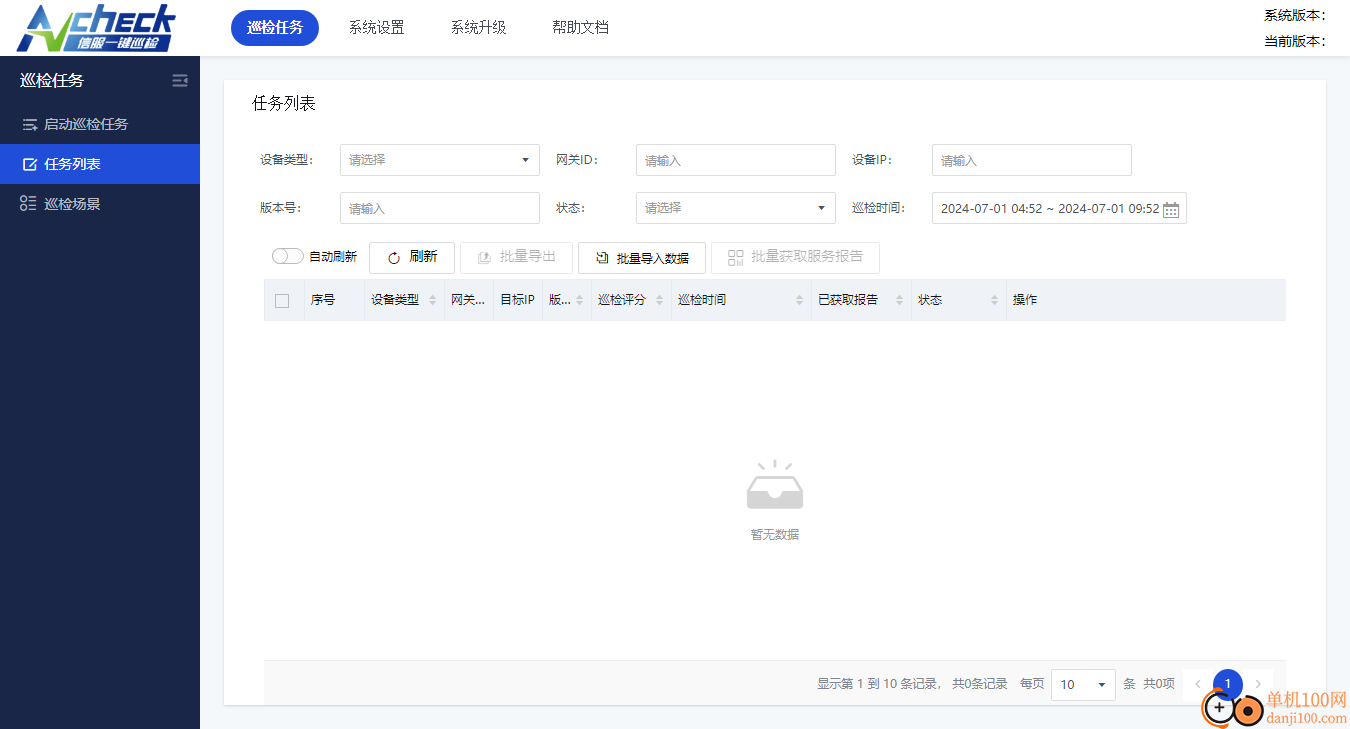Toggle the 自动刷新 switch

[287, 257]
